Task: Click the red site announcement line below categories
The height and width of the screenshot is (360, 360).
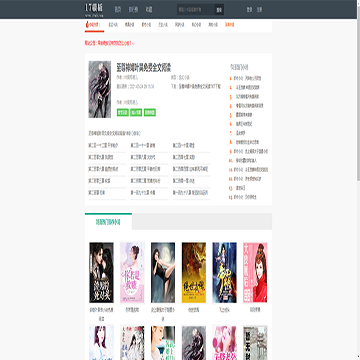Action: [x=110, y=43]
